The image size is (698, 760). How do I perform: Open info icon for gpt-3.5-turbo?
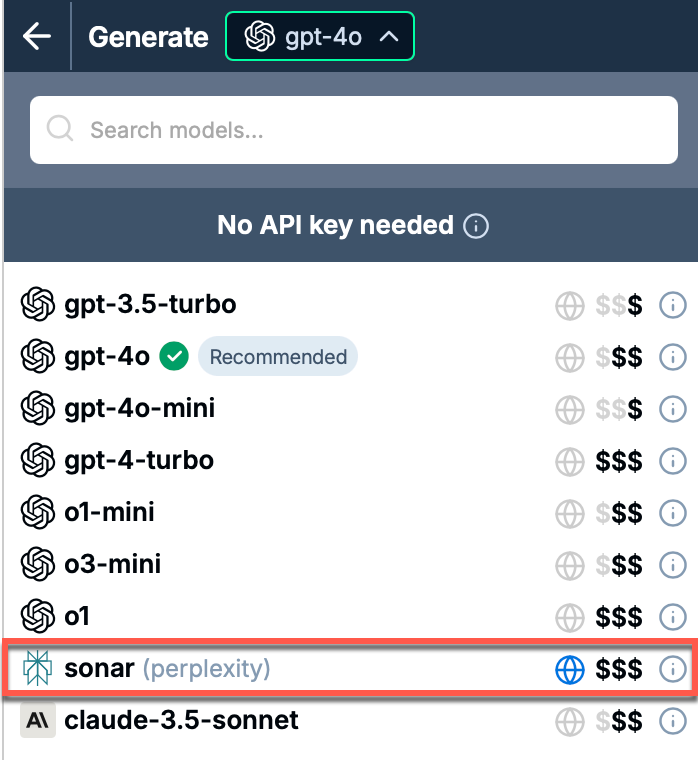[x=673, y=305]
